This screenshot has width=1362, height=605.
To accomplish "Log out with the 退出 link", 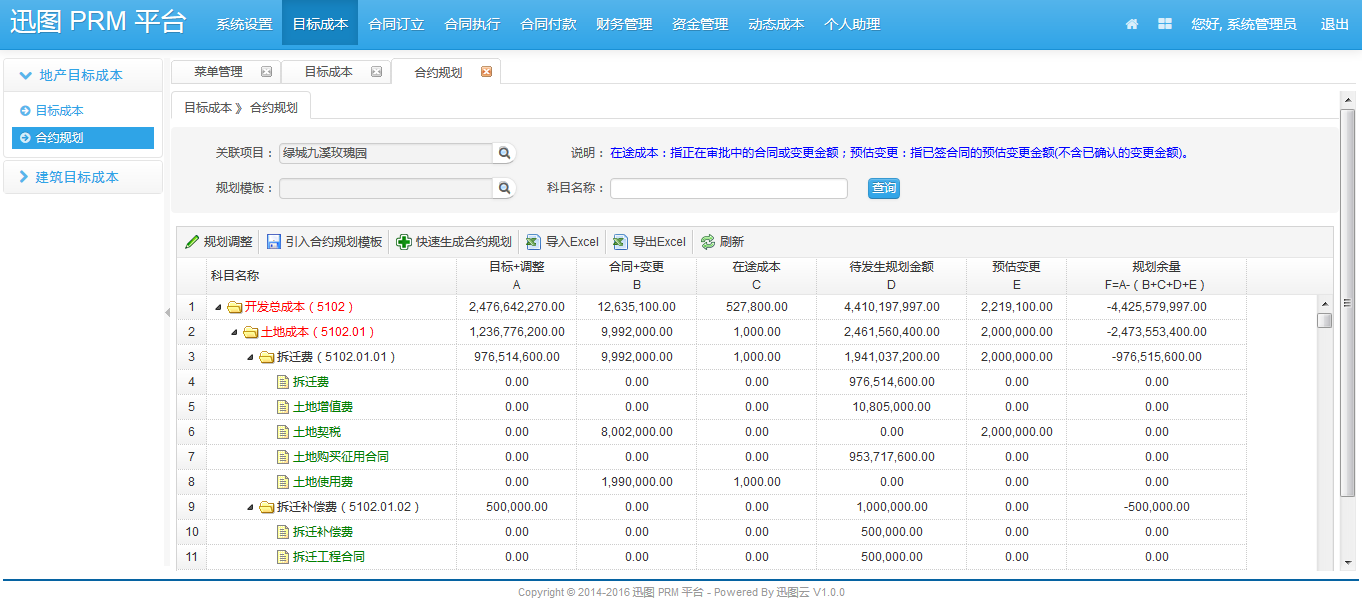I will pos(1335,24).
